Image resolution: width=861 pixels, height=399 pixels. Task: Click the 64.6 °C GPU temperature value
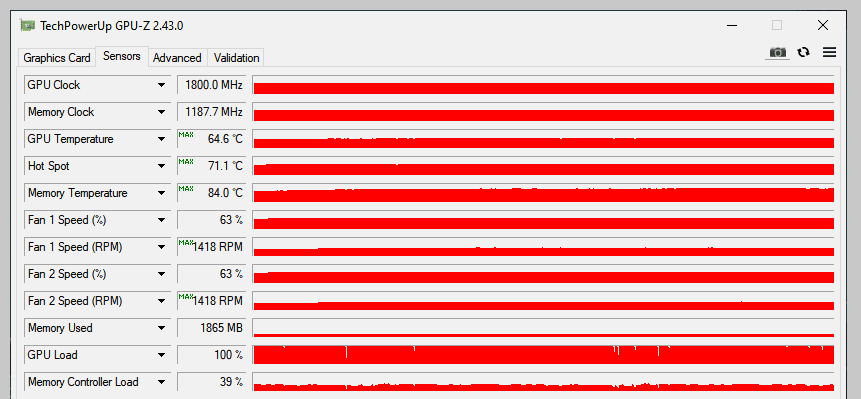[x=212, y=139]
